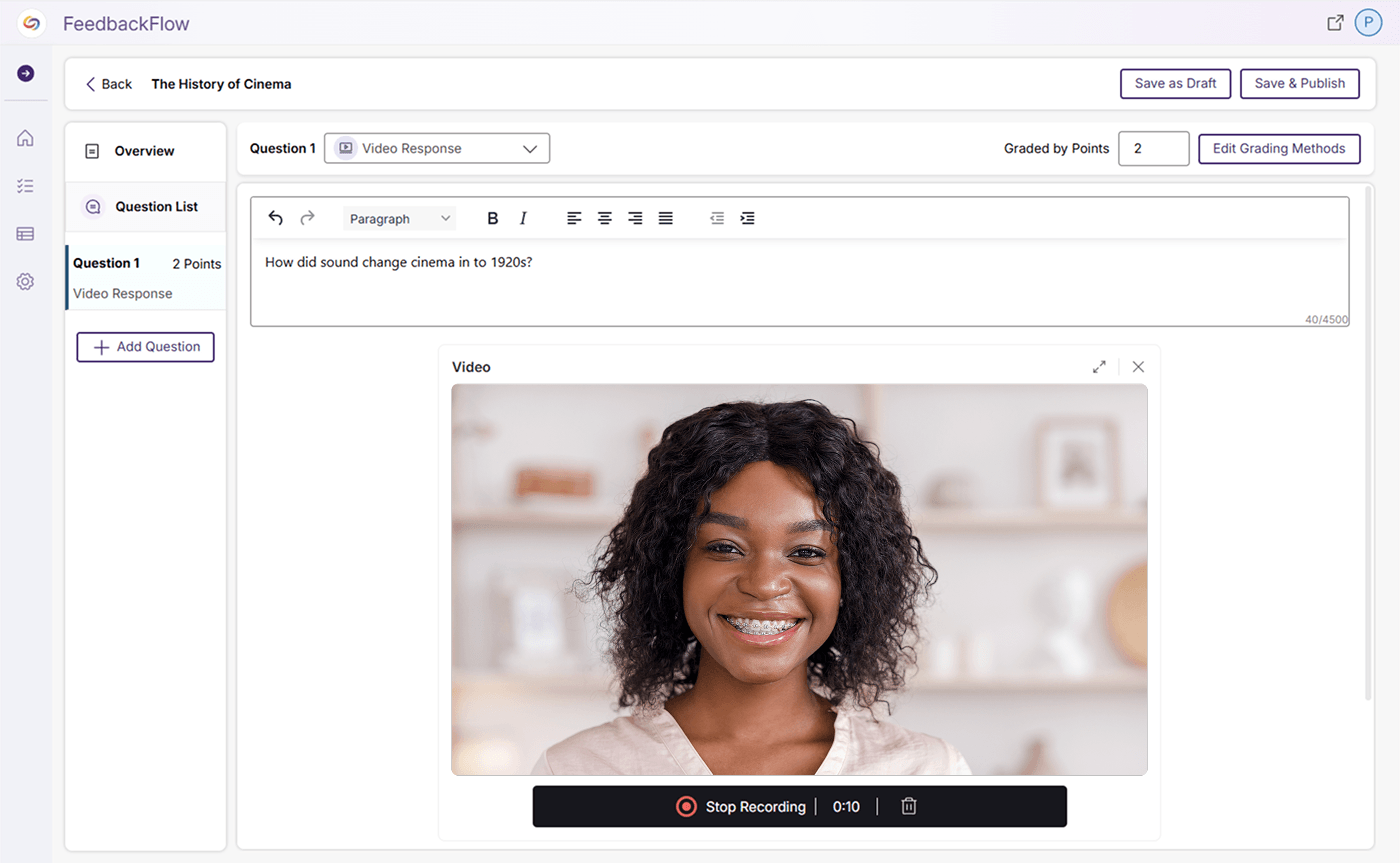This screenshot has height=863, width=1400.
Task: Open the Video Response question type dropdown
Action: click(437, 148)
